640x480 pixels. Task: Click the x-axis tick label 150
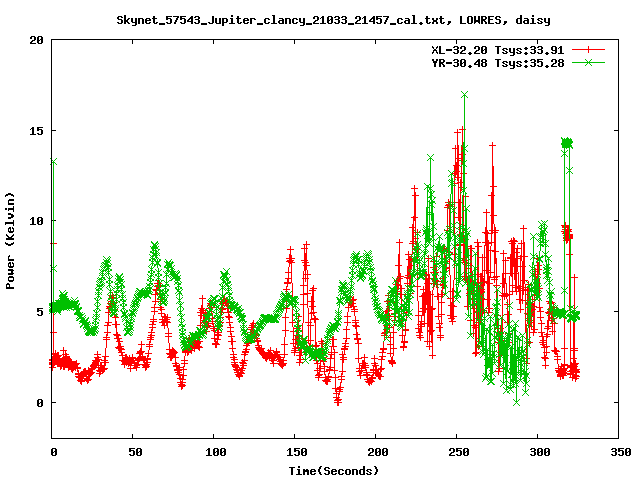coord(296,452)
